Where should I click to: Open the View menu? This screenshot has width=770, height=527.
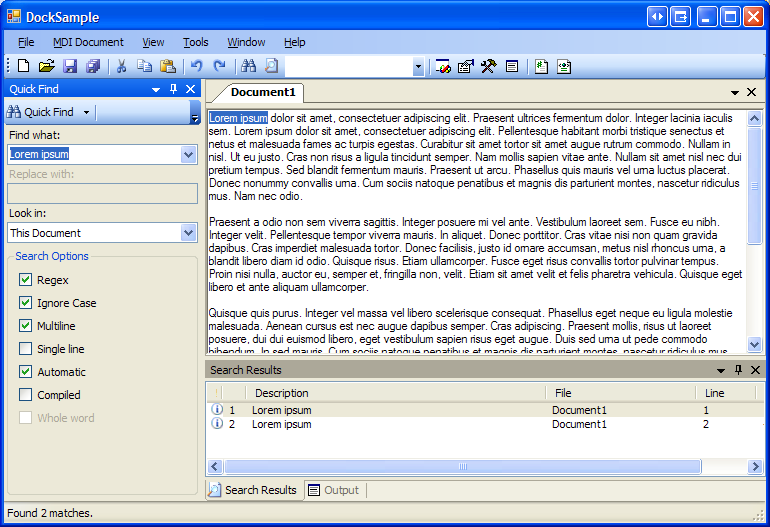coord(153,42)
